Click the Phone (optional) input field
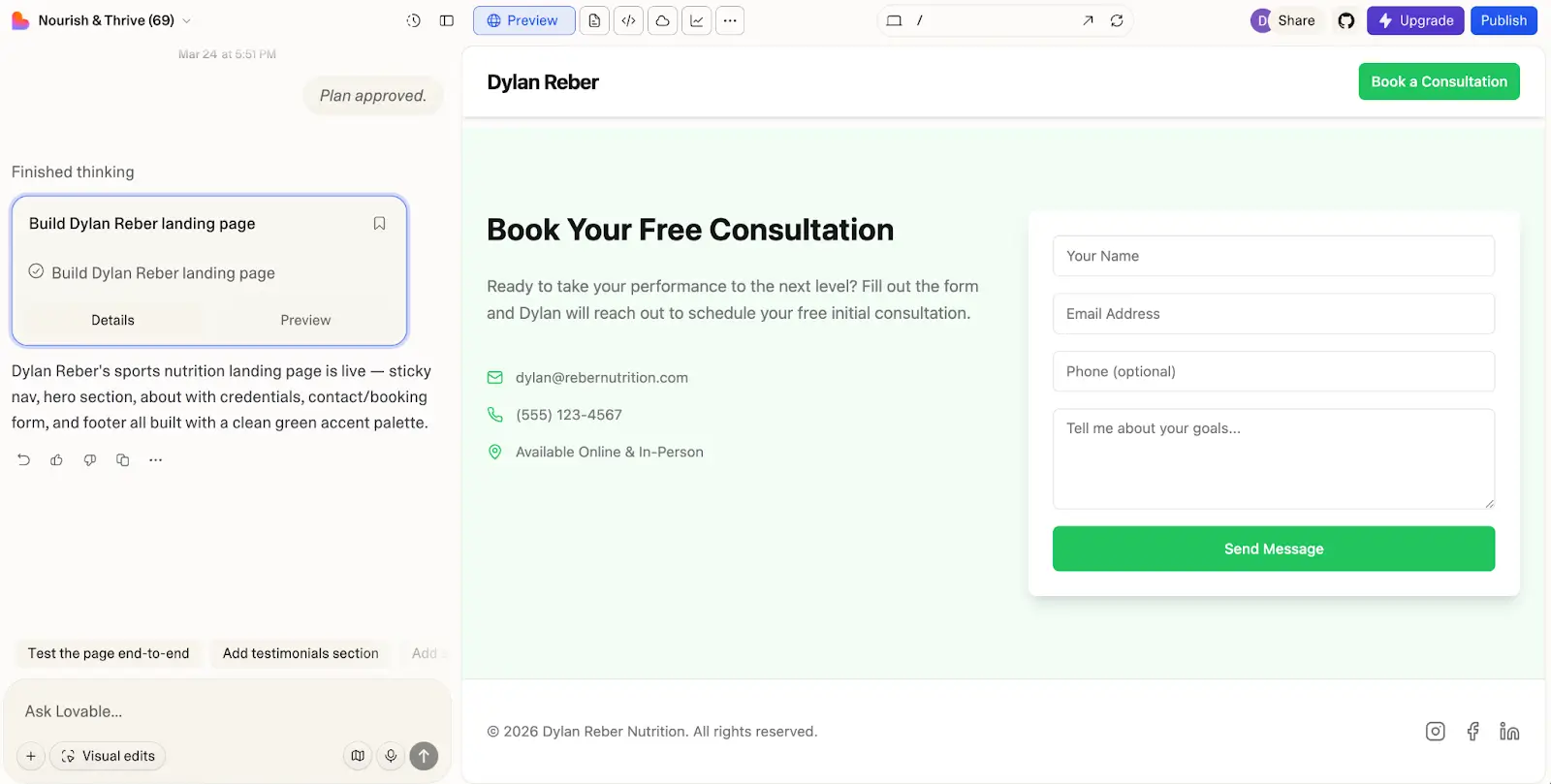Image resolution: width=1551 pixels, height=784 pixels. tap(1274, 371)
